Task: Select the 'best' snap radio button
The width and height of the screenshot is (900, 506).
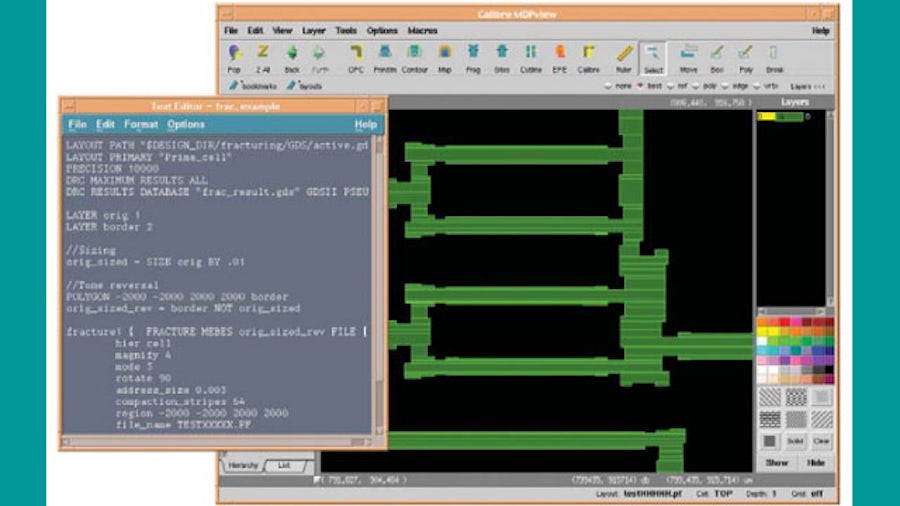Action: pyautogui.click(x=641, y=86)
